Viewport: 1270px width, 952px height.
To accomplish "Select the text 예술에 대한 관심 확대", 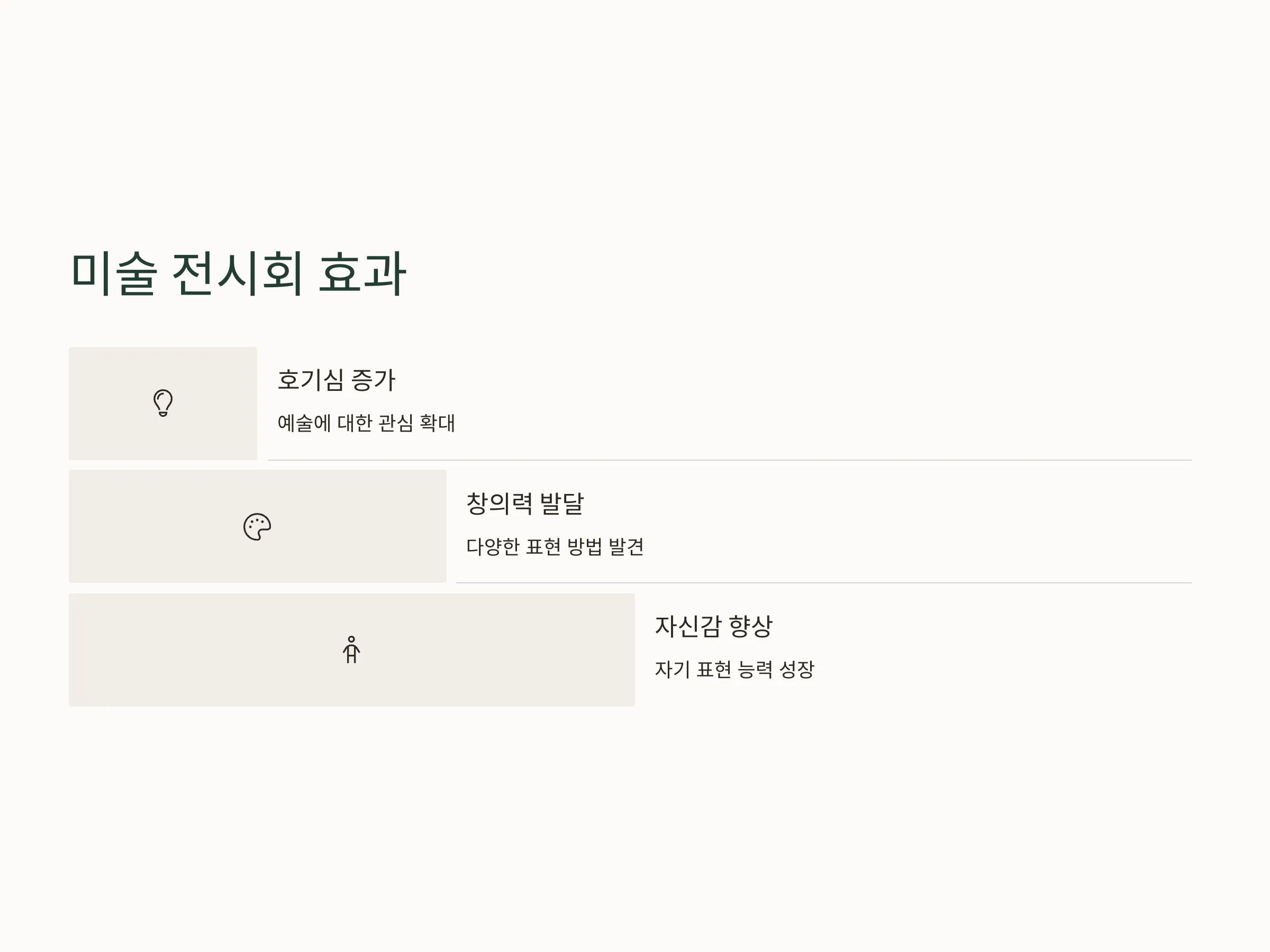I will (x=366, y=423).
